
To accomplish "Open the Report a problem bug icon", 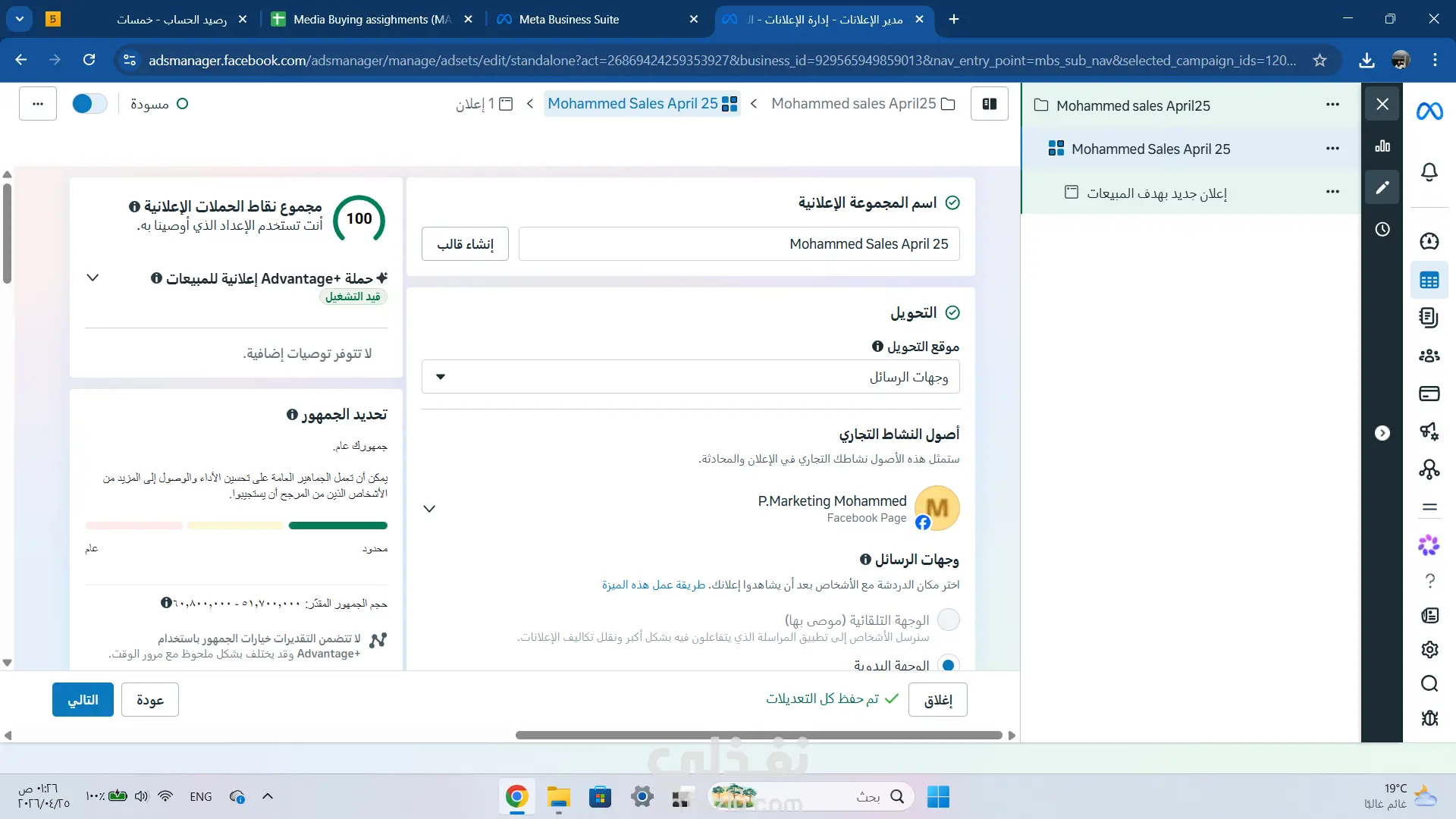I will tap(1429, 717).
